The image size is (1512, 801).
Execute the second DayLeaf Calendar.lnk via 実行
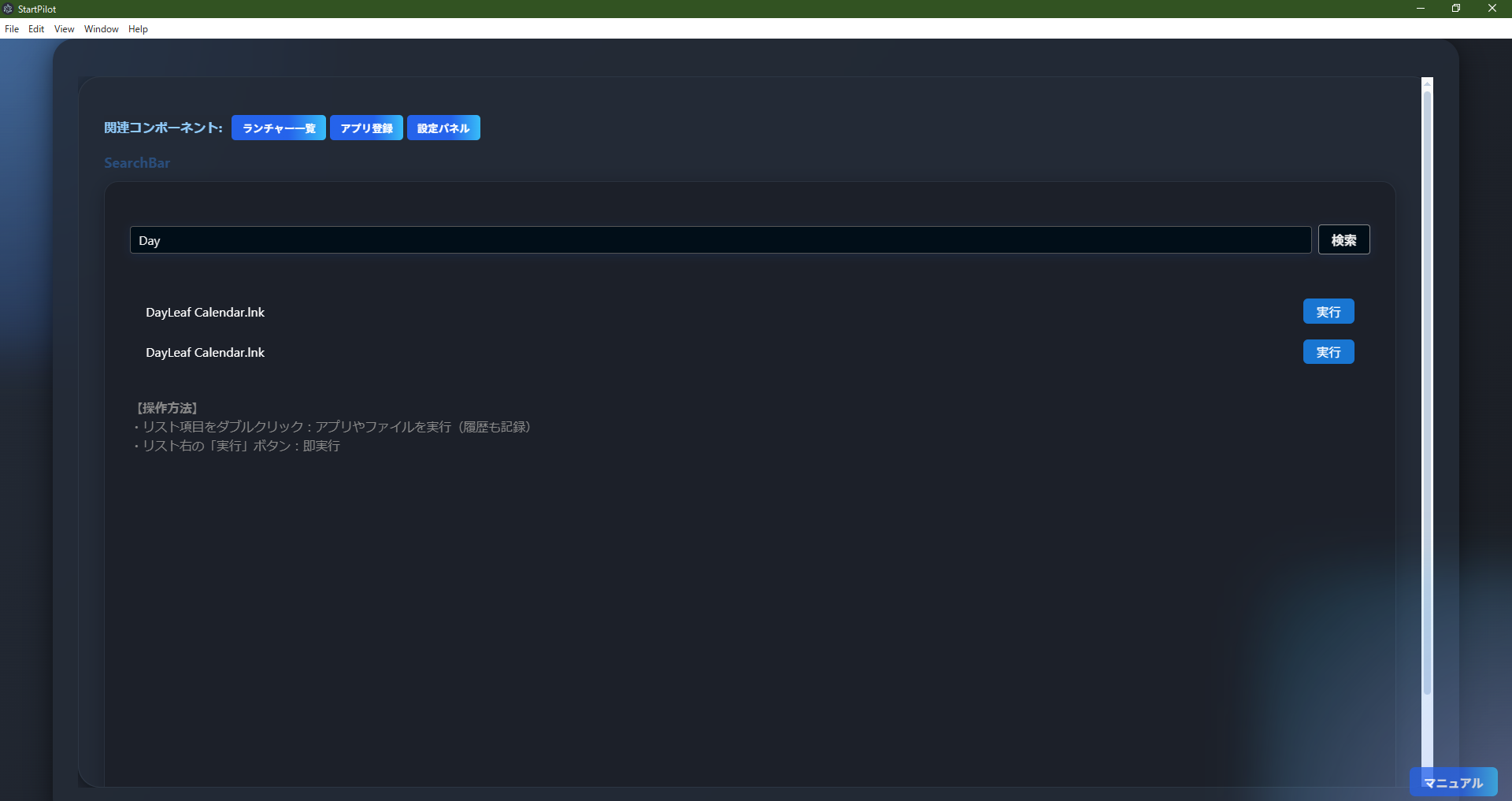click(x=1328, y=352)
